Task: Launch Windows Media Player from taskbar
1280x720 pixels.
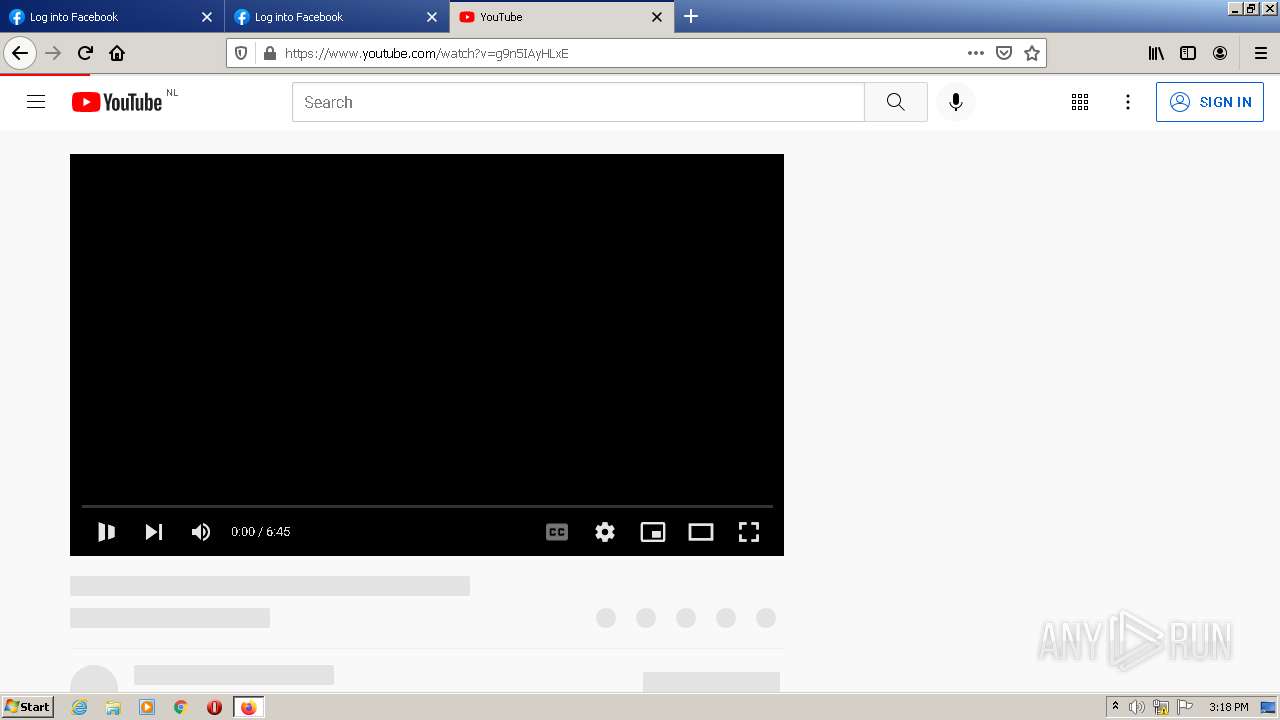Action: [147, 707]
